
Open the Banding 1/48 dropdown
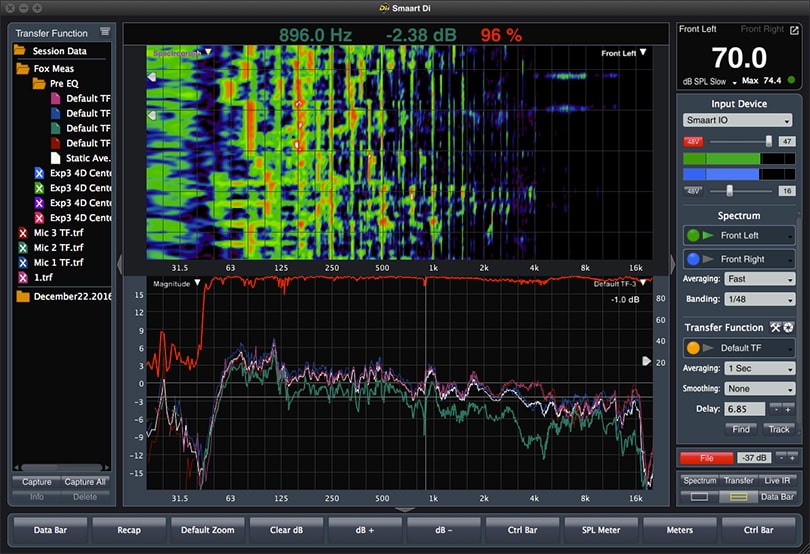click(759, 299)
